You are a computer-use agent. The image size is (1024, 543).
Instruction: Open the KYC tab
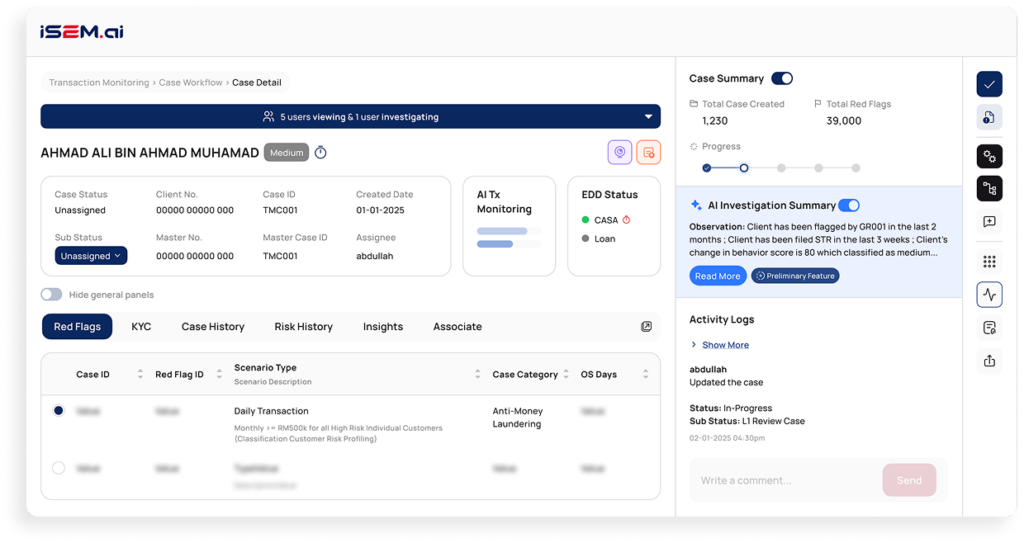[x=141, y=327]
